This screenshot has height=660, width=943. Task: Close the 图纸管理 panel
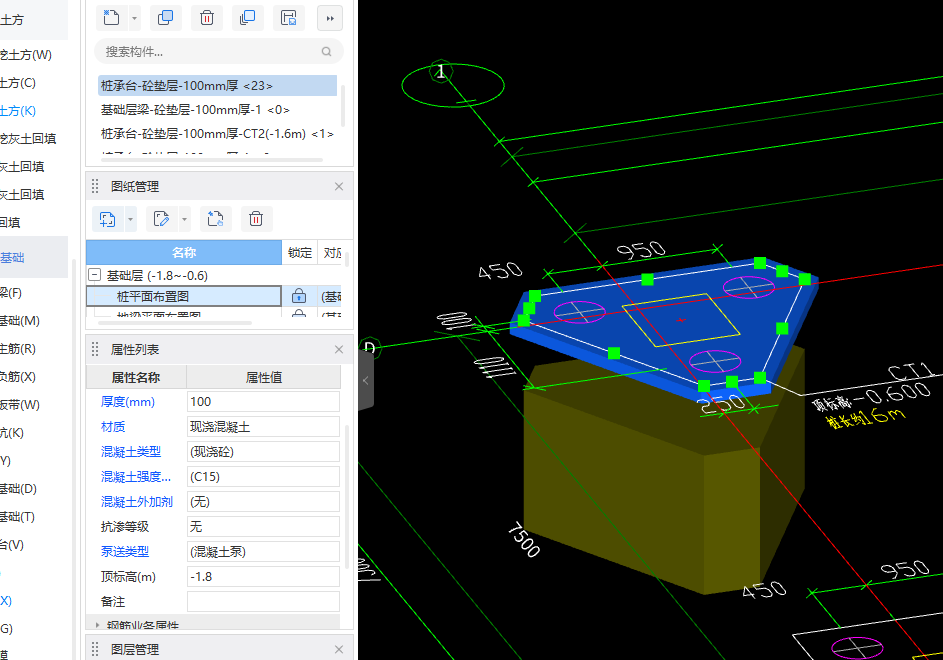(x=339, y=187)
